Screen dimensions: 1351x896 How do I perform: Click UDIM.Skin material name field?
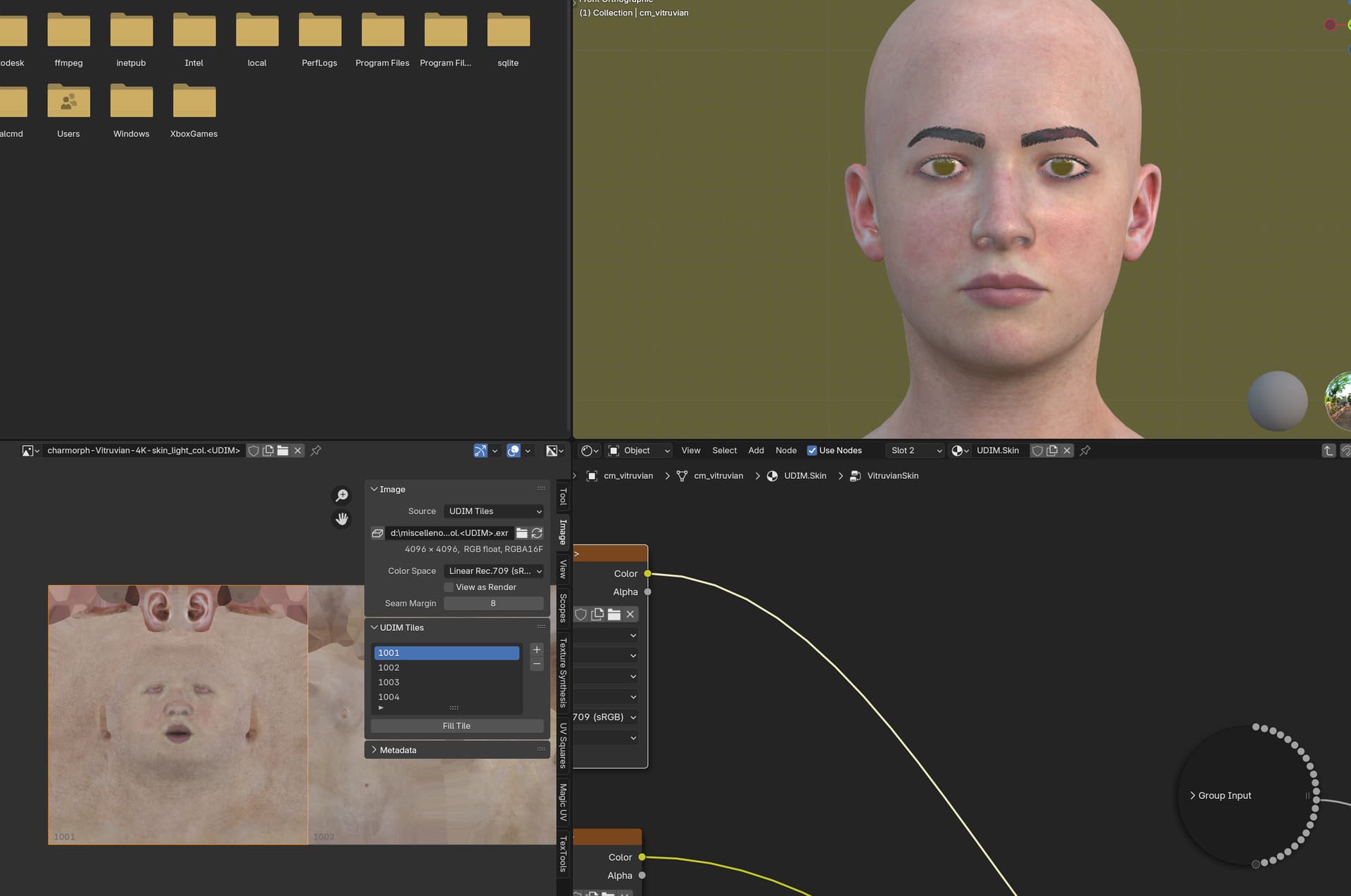click(1000, 451)
